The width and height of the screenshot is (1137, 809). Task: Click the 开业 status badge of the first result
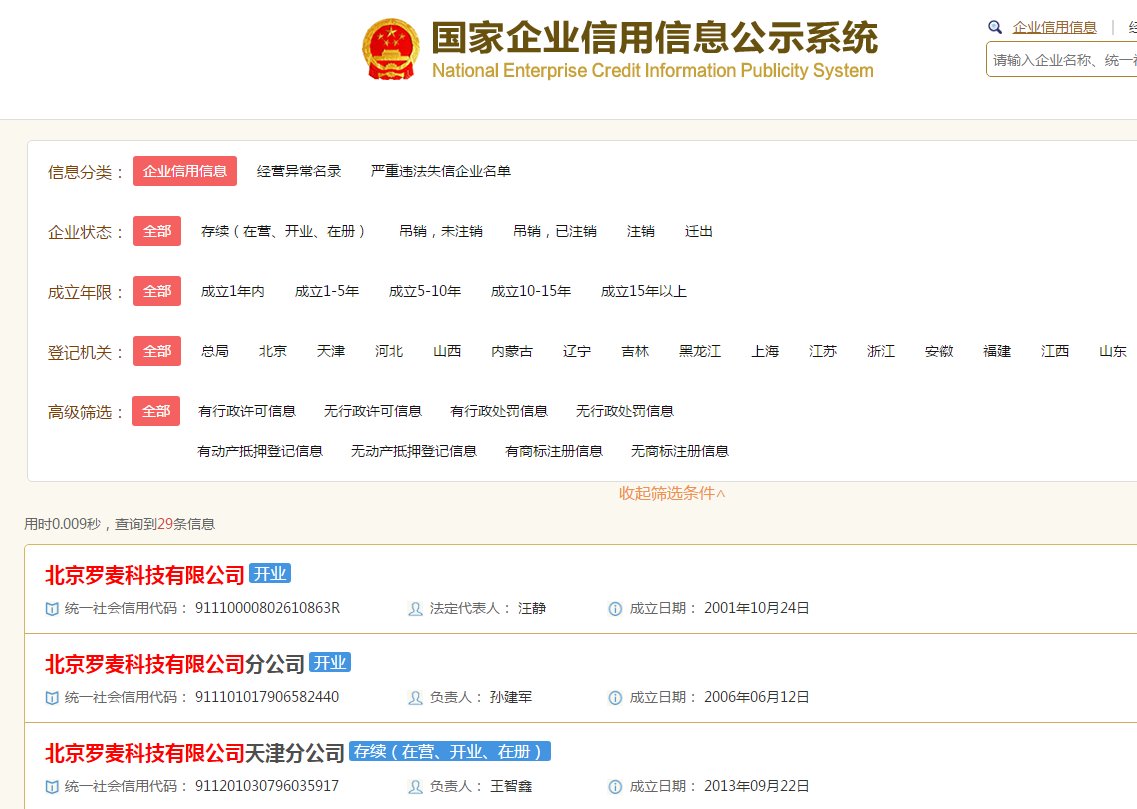(271, 574)
